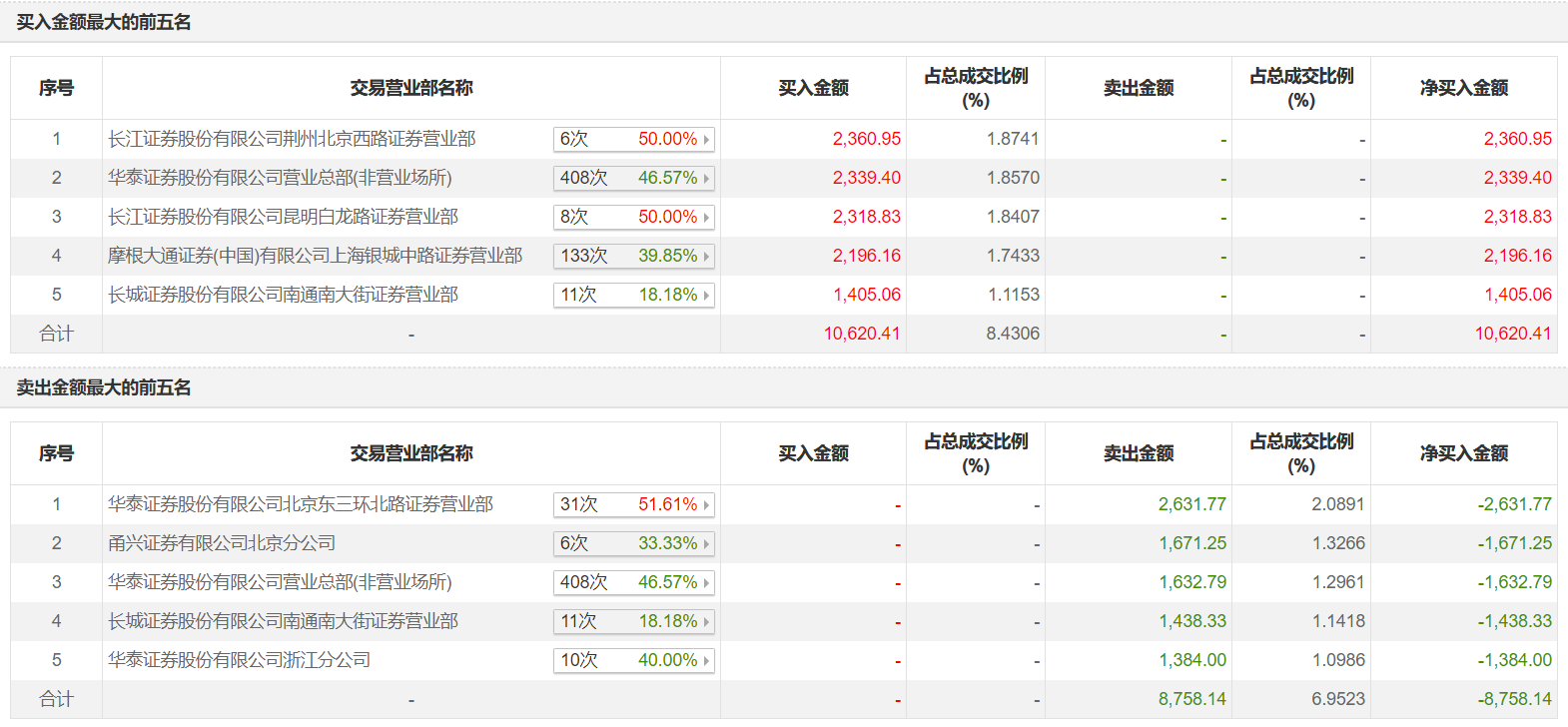
Task: Click sell ratio value 1.2961
Action: 1338,582
